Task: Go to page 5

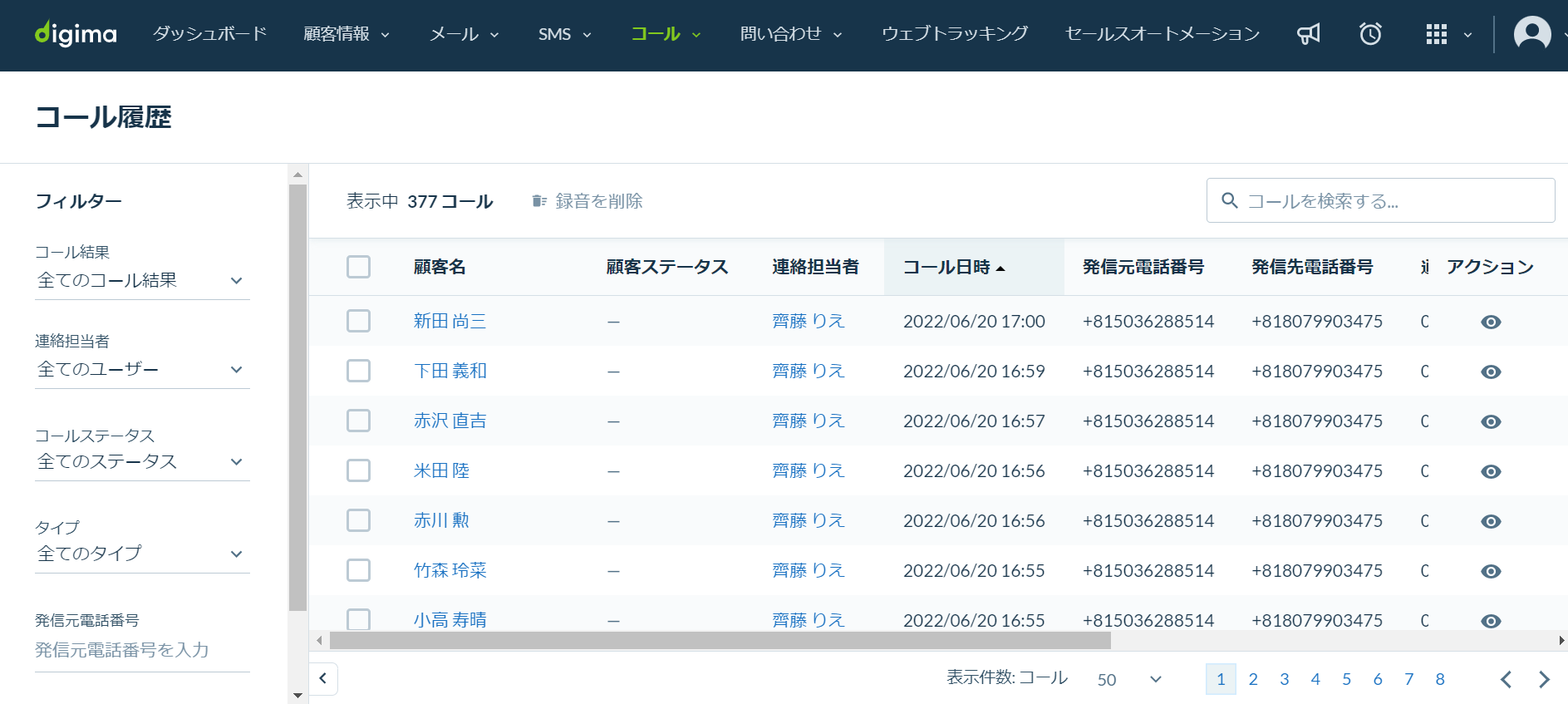Action: coord(1347,679)
